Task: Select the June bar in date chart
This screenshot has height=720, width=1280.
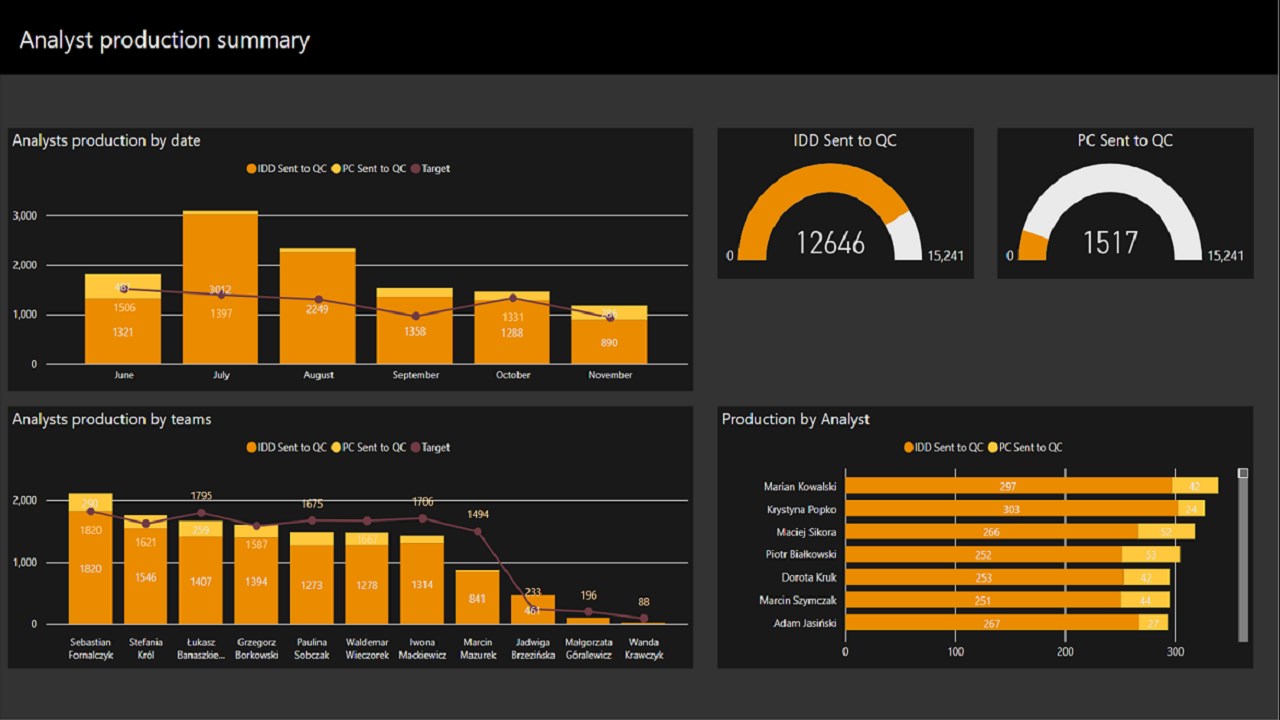Action: [x=123, y=319]
